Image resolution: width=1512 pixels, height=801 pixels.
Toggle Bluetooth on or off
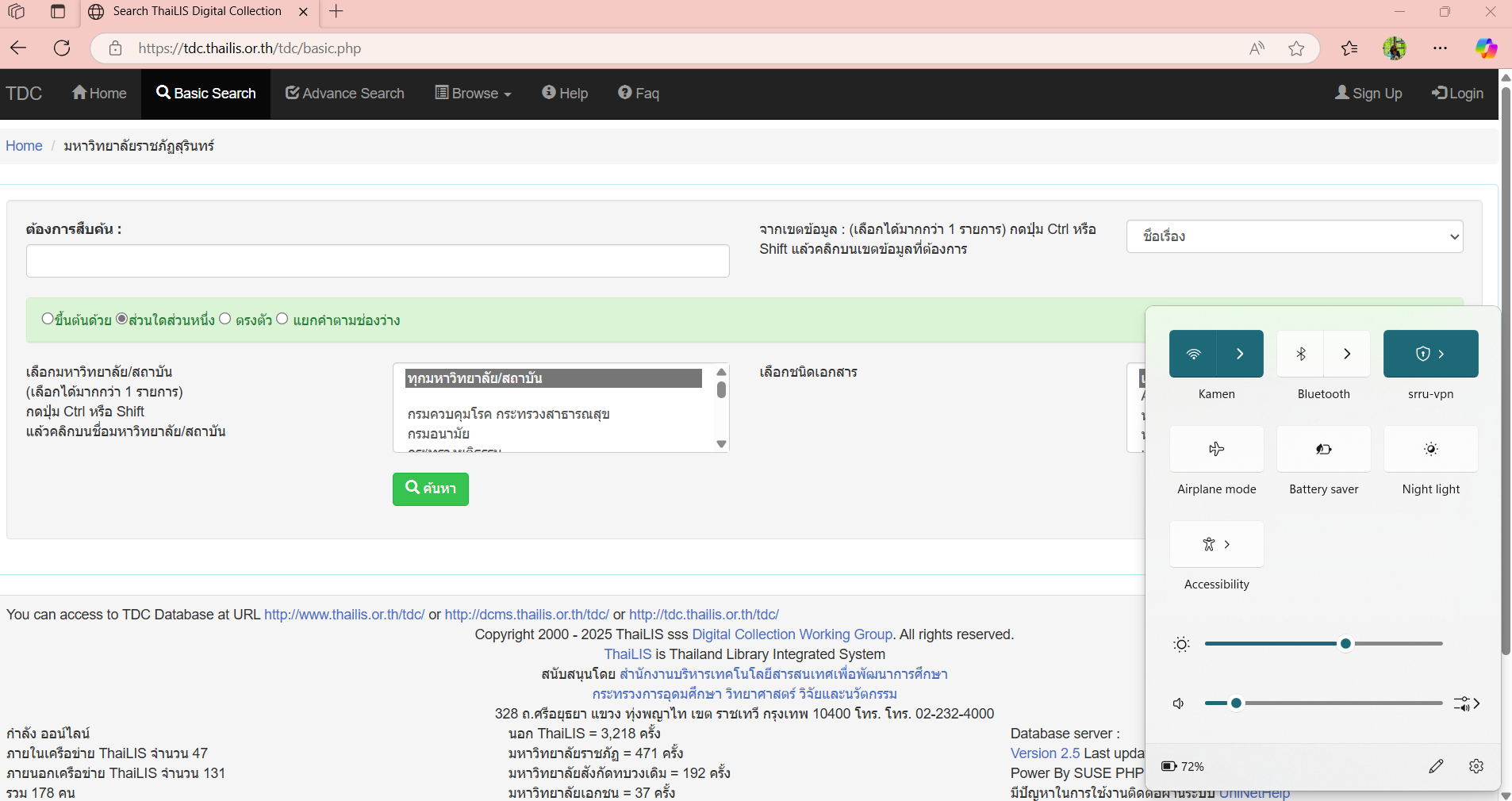point(1300,354)
